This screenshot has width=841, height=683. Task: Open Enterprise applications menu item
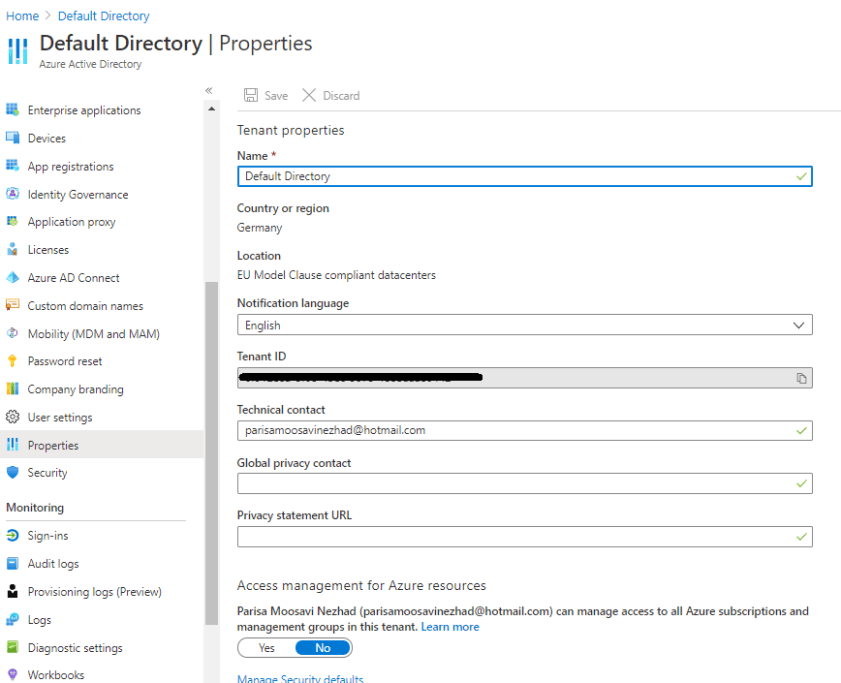click(x=84, y=110)
